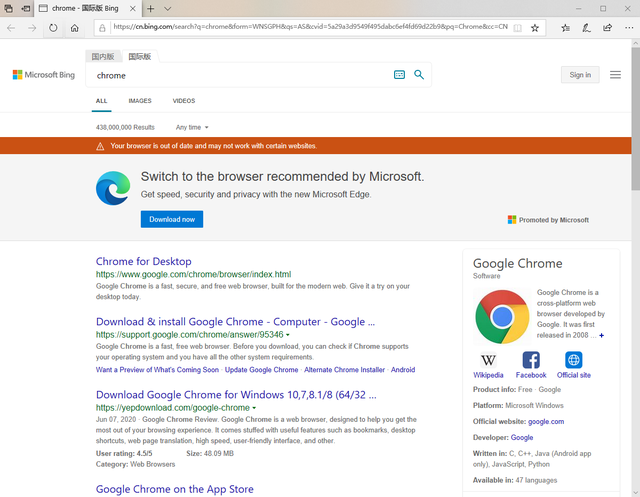Open Edge settings and more menu

(629, 28)
